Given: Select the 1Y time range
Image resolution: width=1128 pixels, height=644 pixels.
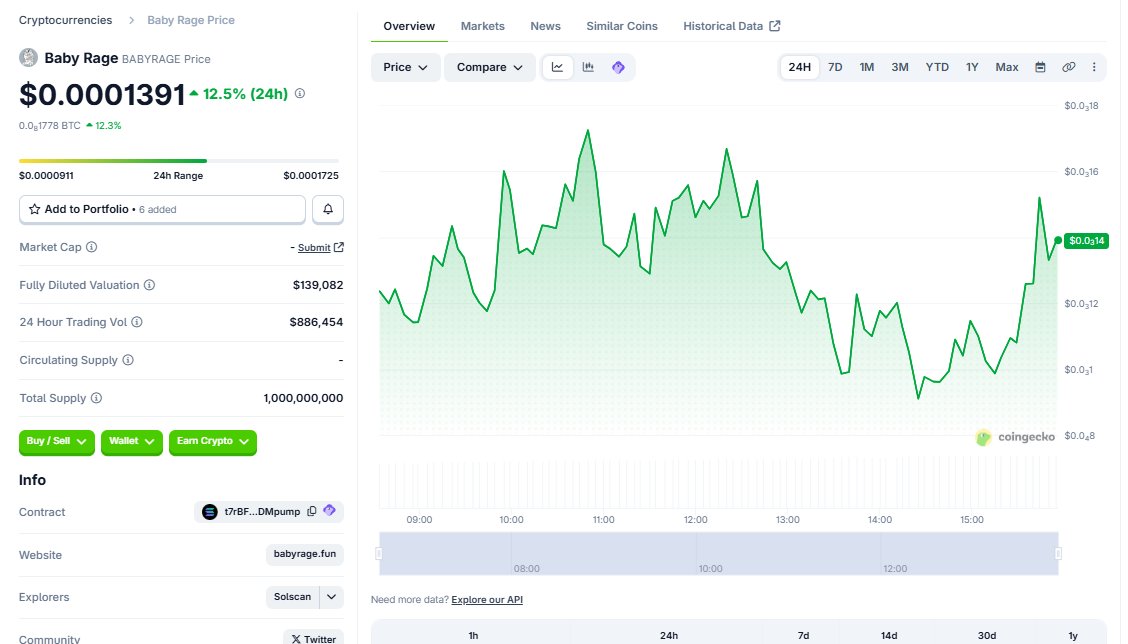Looking at the screenshot, I should pyautogui.click(x=972, y=67).
